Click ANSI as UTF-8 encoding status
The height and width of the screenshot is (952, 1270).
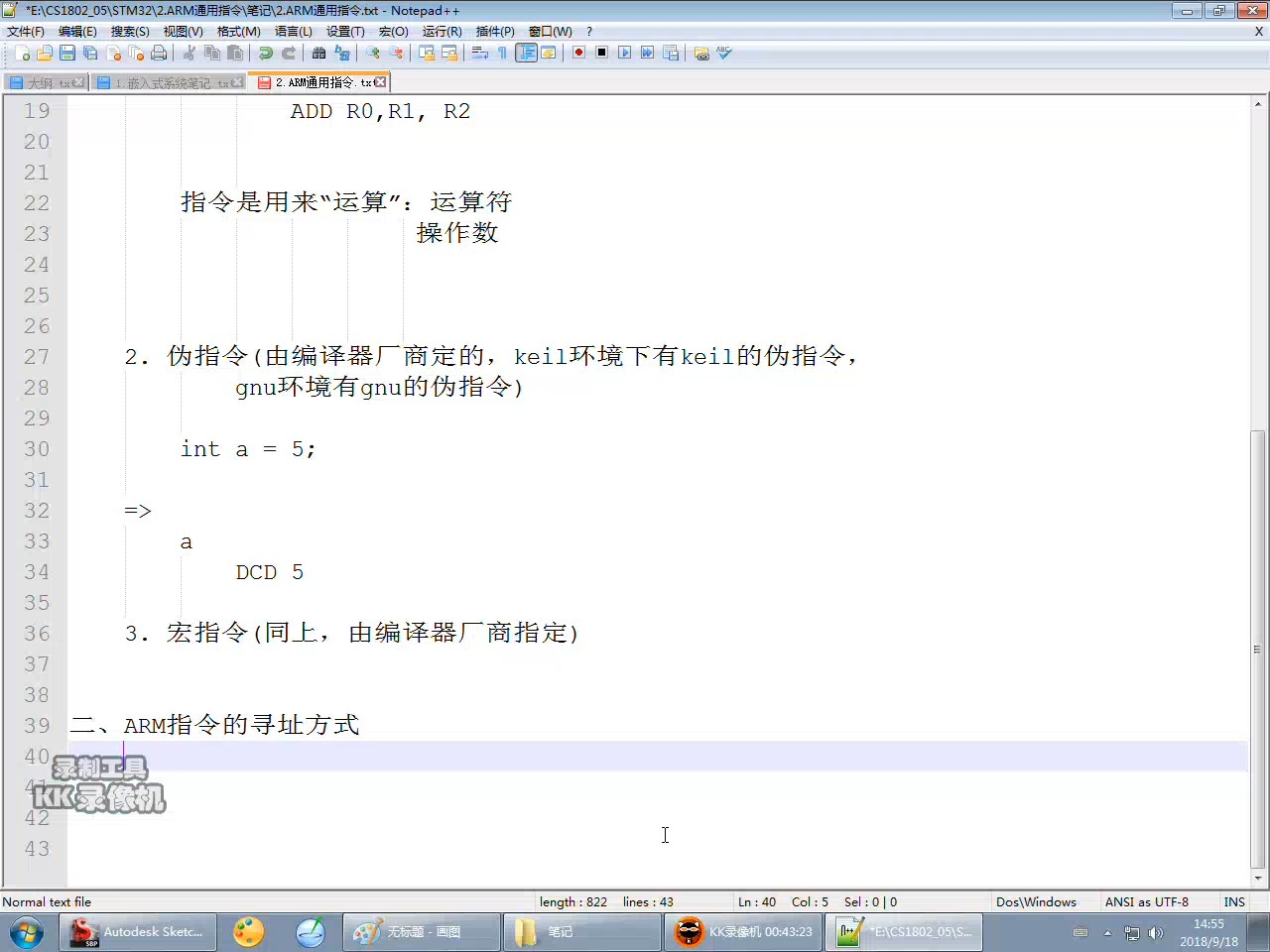(x=1147, y=902)
